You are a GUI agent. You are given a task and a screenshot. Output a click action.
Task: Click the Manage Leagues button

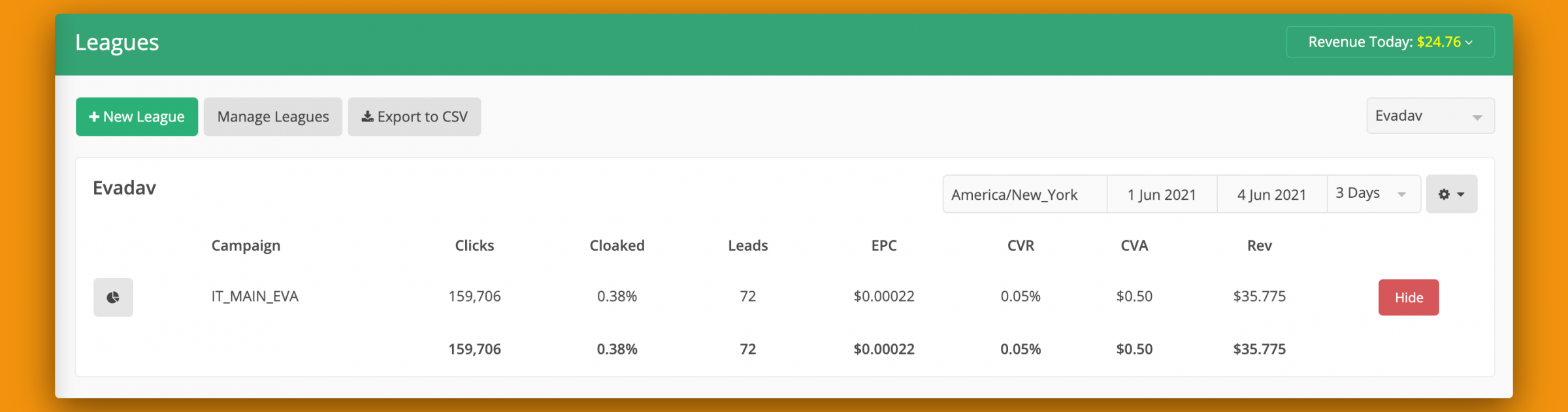pyautogui.click(x=273, y=117)
